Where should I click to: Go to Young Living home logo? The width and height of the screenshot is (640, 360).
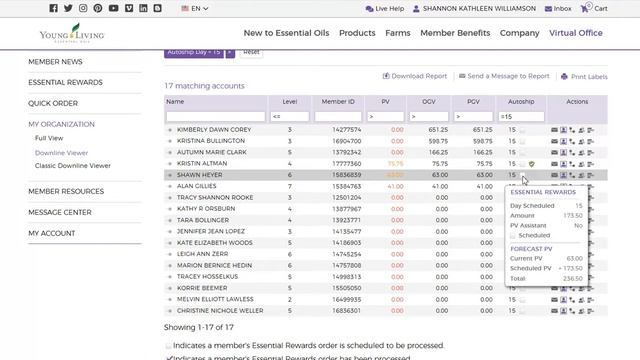(x=72, y=33)
